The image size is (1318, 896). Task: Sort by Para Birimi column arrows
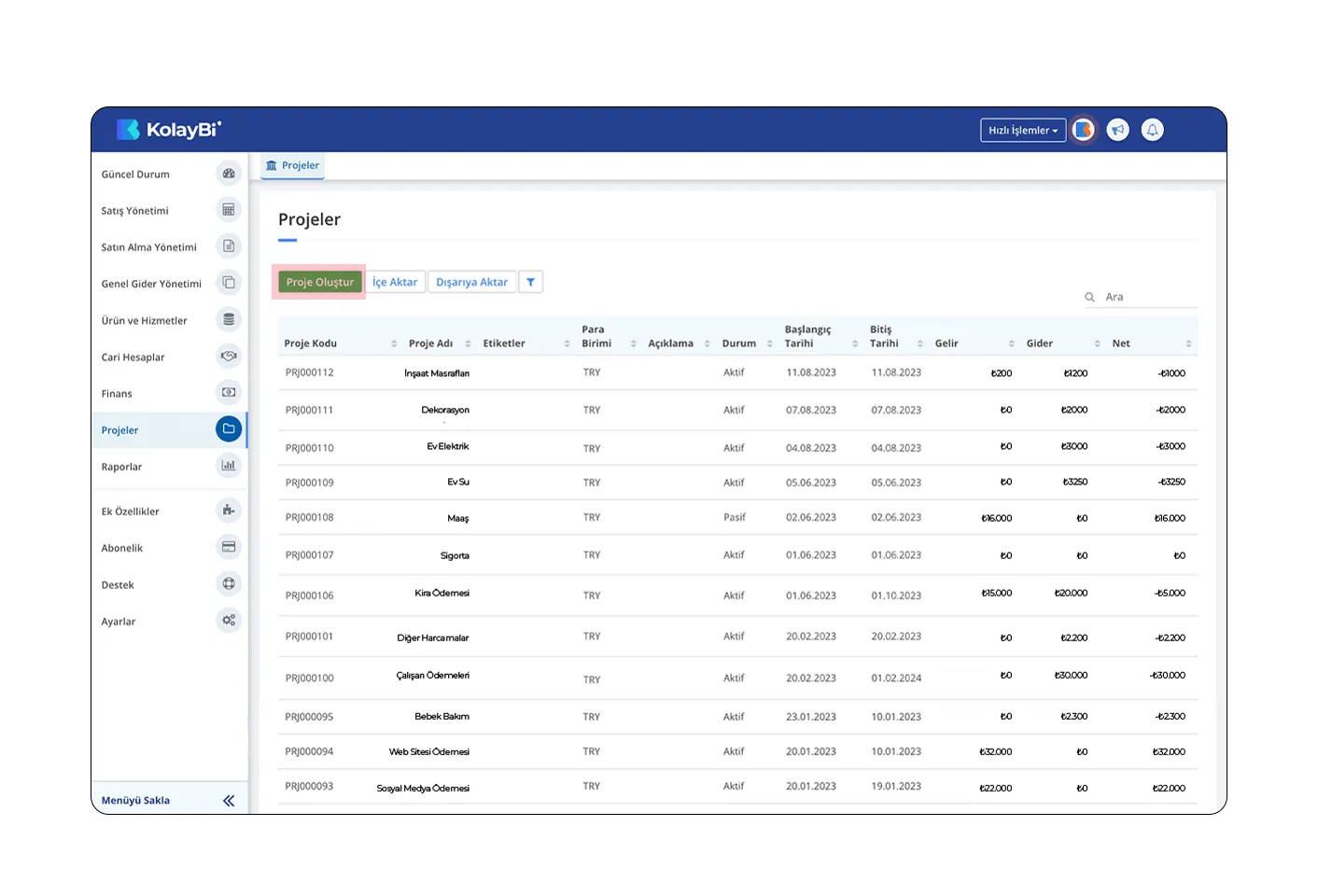(633, 343)
